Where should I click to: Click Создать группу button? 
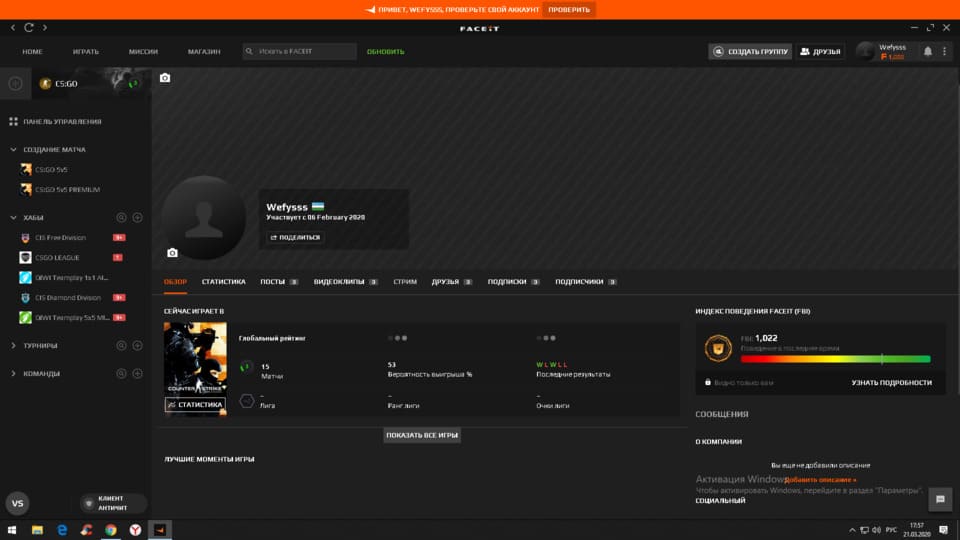(x=750, y=51)
